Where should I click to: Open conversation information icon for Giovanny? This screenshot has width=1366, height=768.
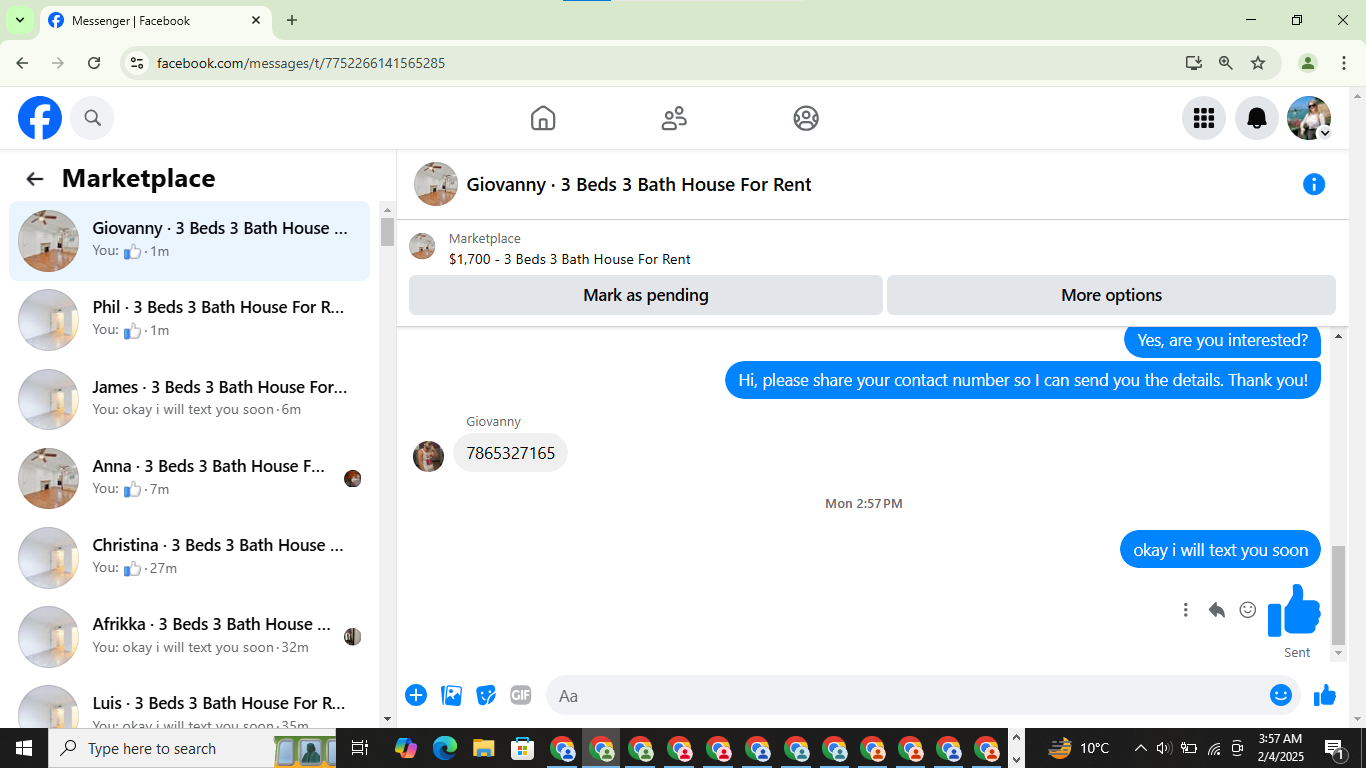point(1314,184)
